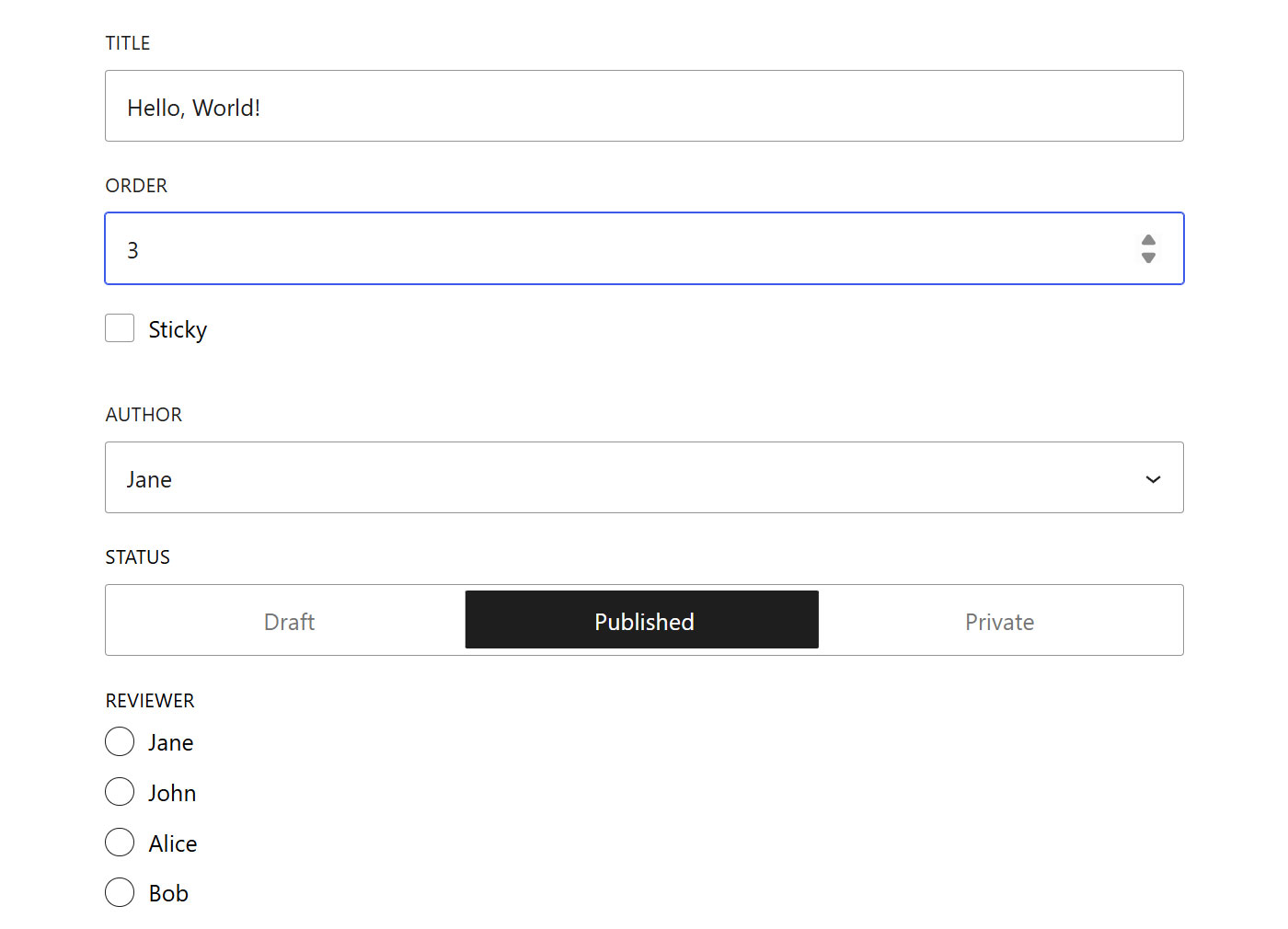Click the REVIEWER section label
The width and height of the screenshot is (1288, 929).
[150, 700]
